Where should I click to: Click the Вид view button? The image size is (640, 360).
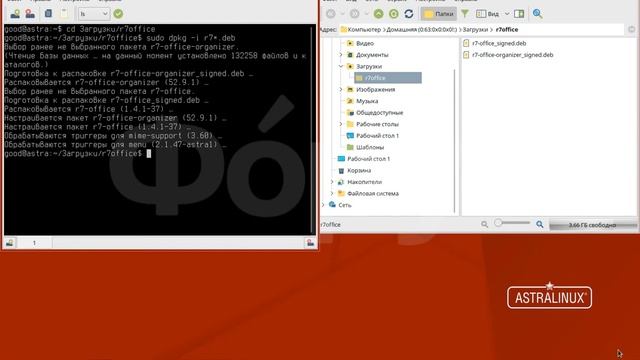(488, 14)
